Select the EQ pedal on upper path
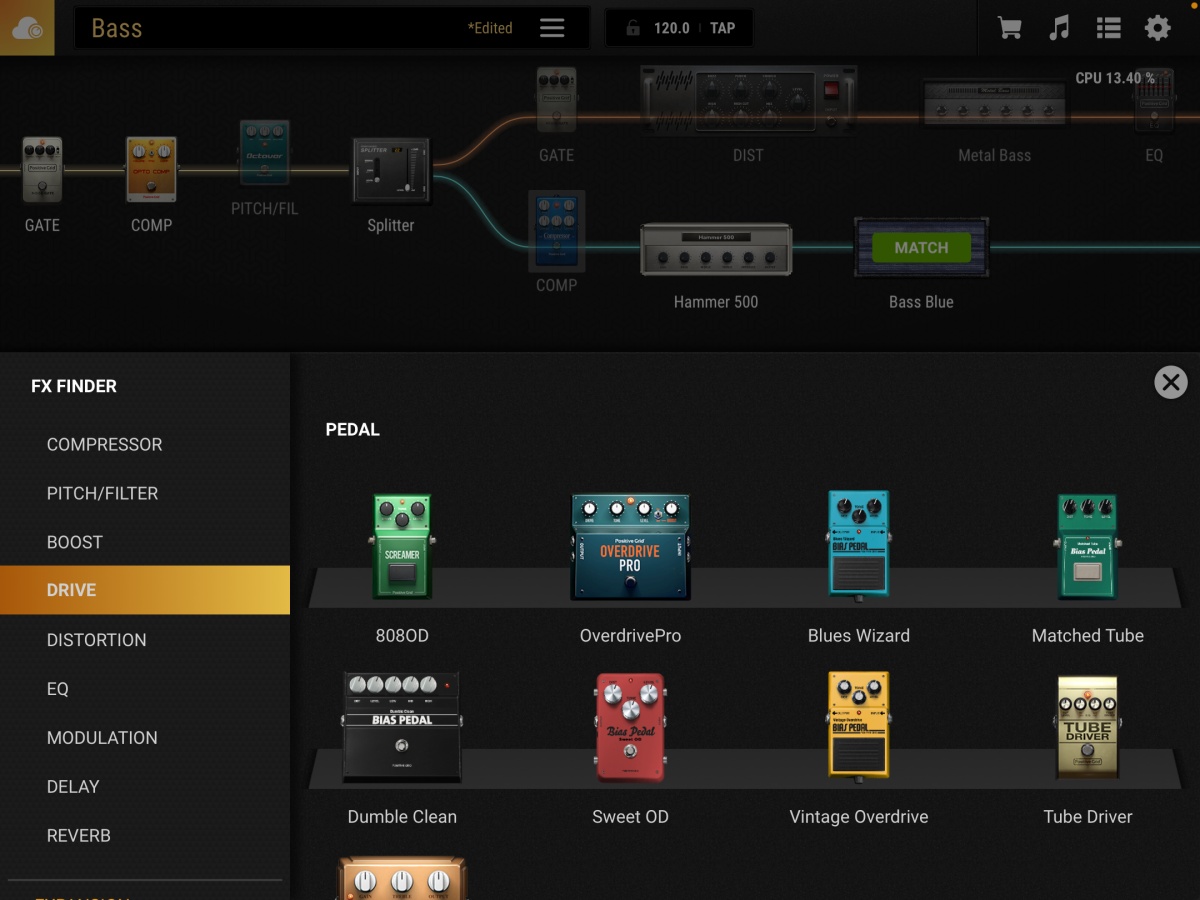Screen dimensions: 1200x900 click(1154, 100)
